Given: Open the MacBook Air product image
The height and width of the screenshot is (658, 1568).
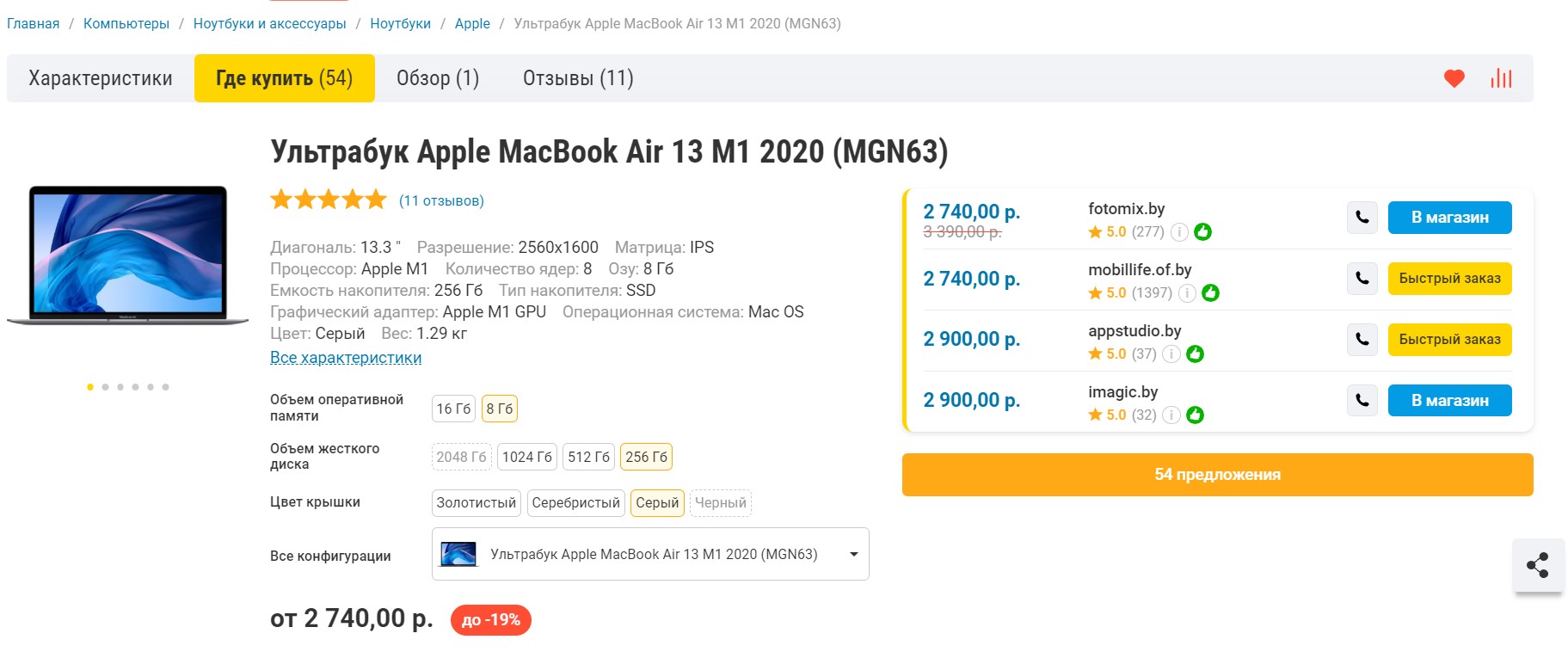Looking at the screenshot, I should [x=128, y=255].
